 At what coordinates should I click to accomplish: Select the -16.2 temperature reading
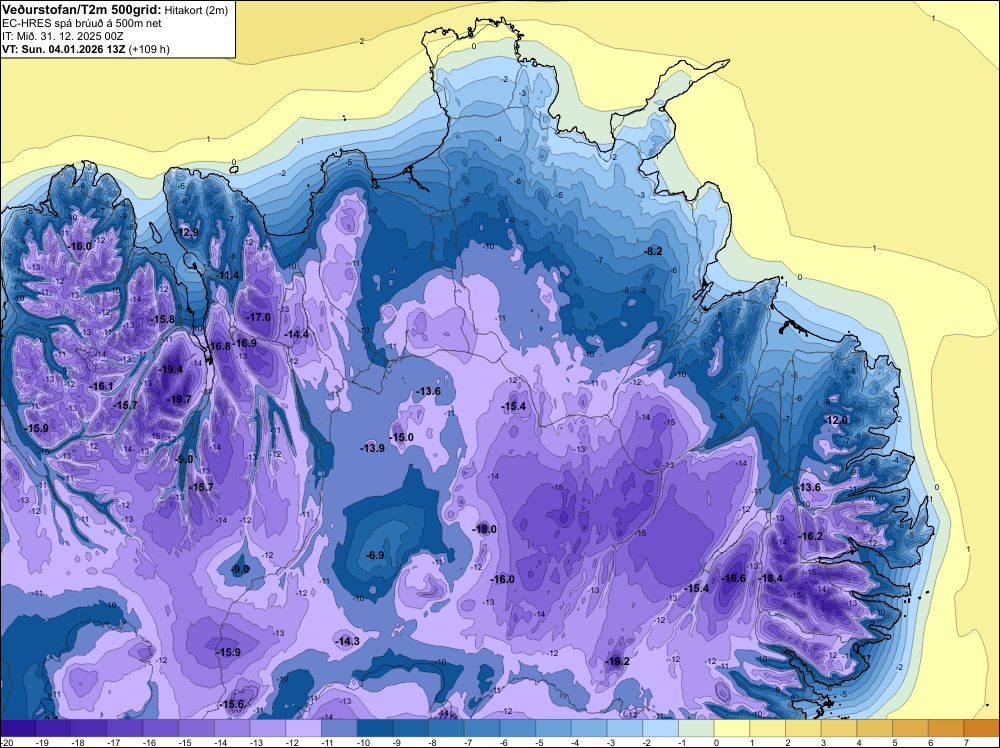811,536
